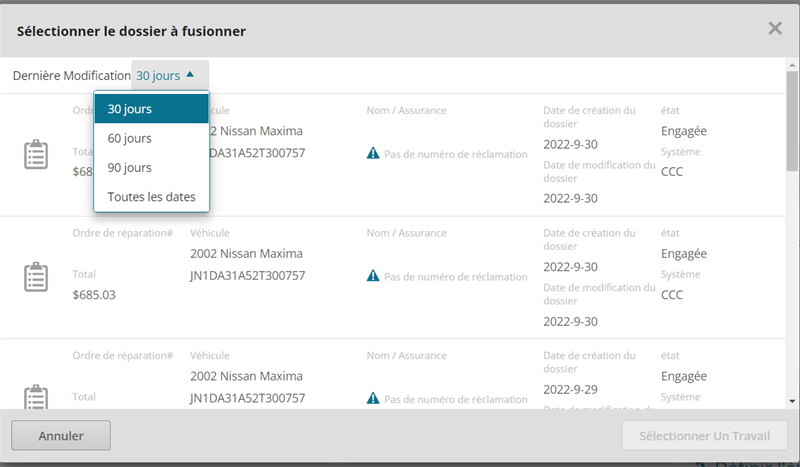Click 'Engagée' status in the 2022-9-29 row
Viewport: 800px width, 467px height.
click(x=684, y=377)
